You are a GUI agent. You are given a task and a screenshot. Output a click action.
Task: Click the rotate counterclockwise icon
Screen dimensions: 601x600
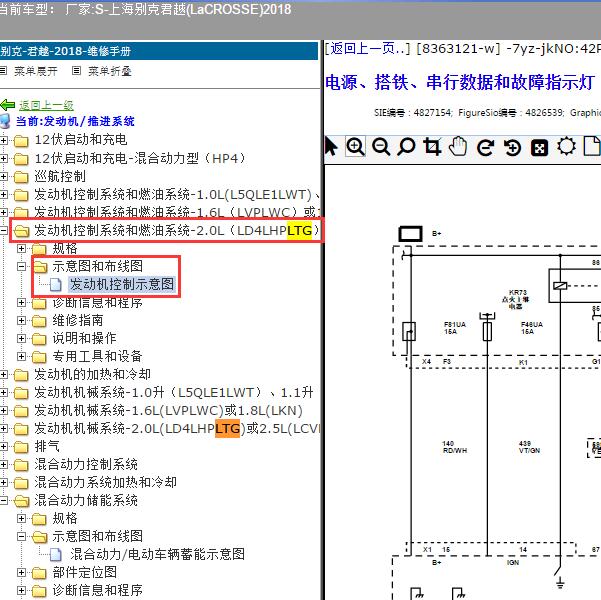click(x=512, y=148)
